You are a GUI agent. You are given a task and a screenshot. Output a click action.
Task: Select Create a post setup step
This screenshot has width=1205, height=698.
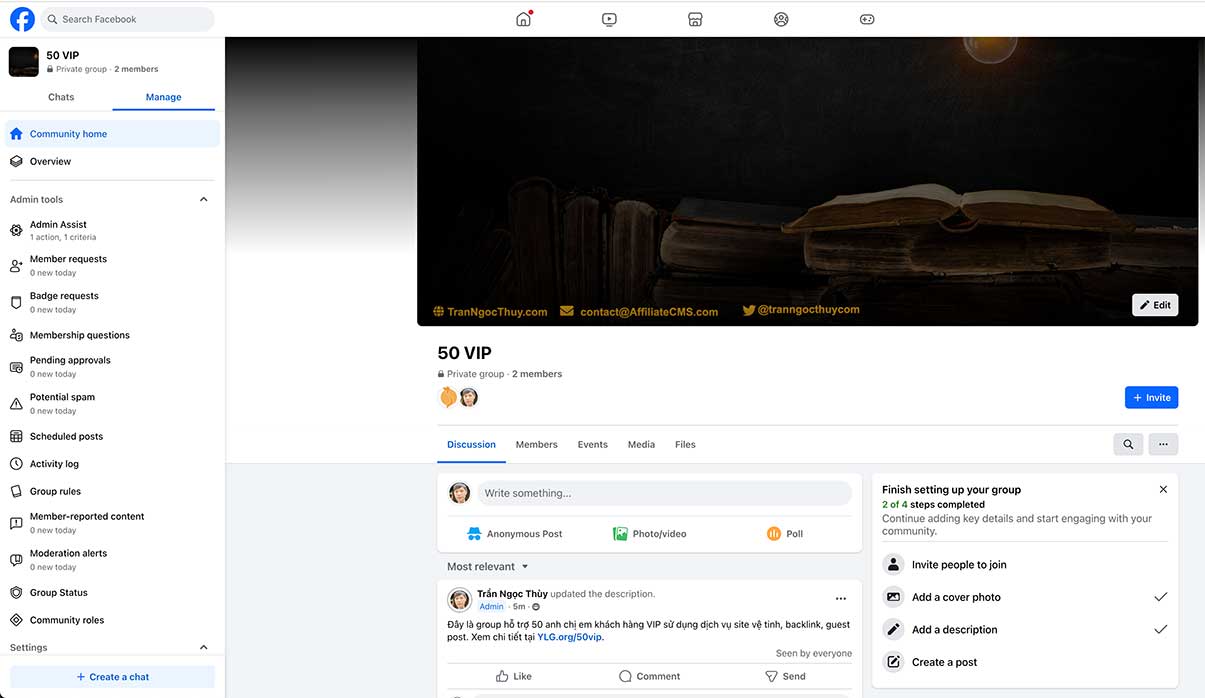(1025, 662)
